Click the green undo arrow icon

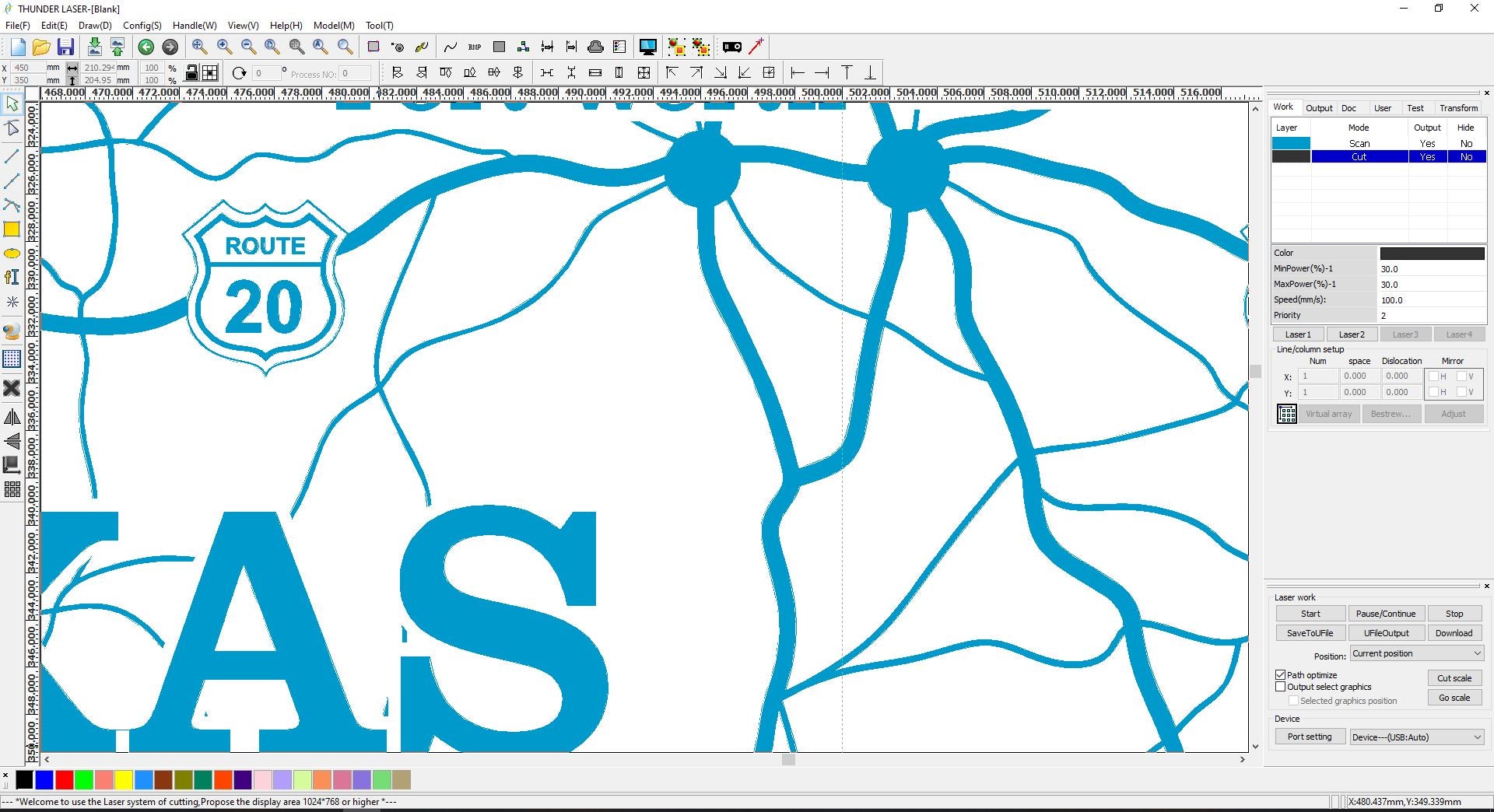coord(146,47)
